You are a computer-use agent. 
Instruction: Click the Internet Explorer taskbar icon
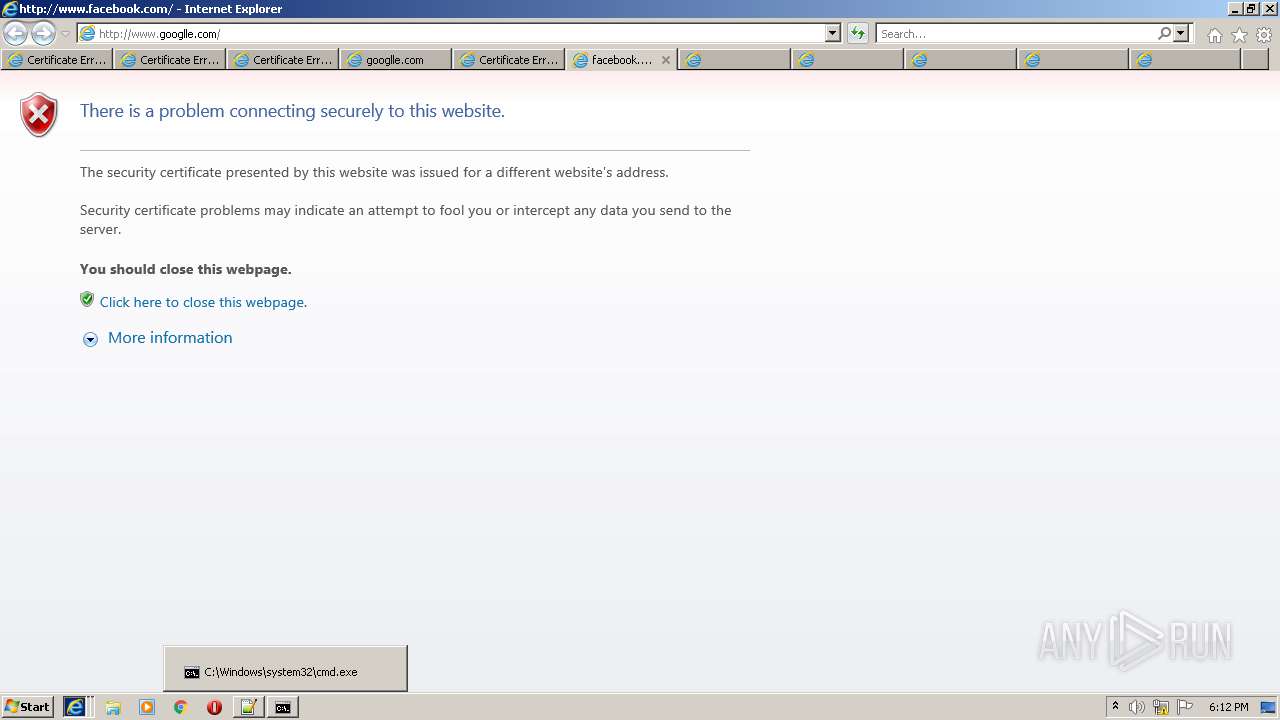77,707
